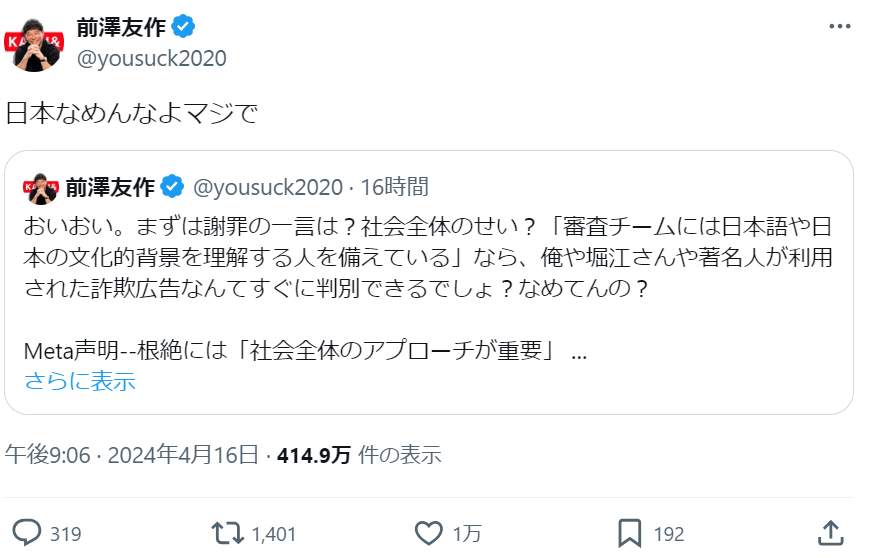871x558 pixels.
Task: Click the 前澤友作 name inside the quoted post
Action: tap(110, 186)
